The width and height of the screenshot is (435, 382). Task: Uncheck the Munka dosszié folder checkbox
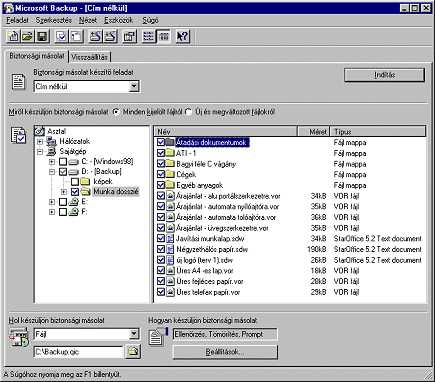pos(75,192)
